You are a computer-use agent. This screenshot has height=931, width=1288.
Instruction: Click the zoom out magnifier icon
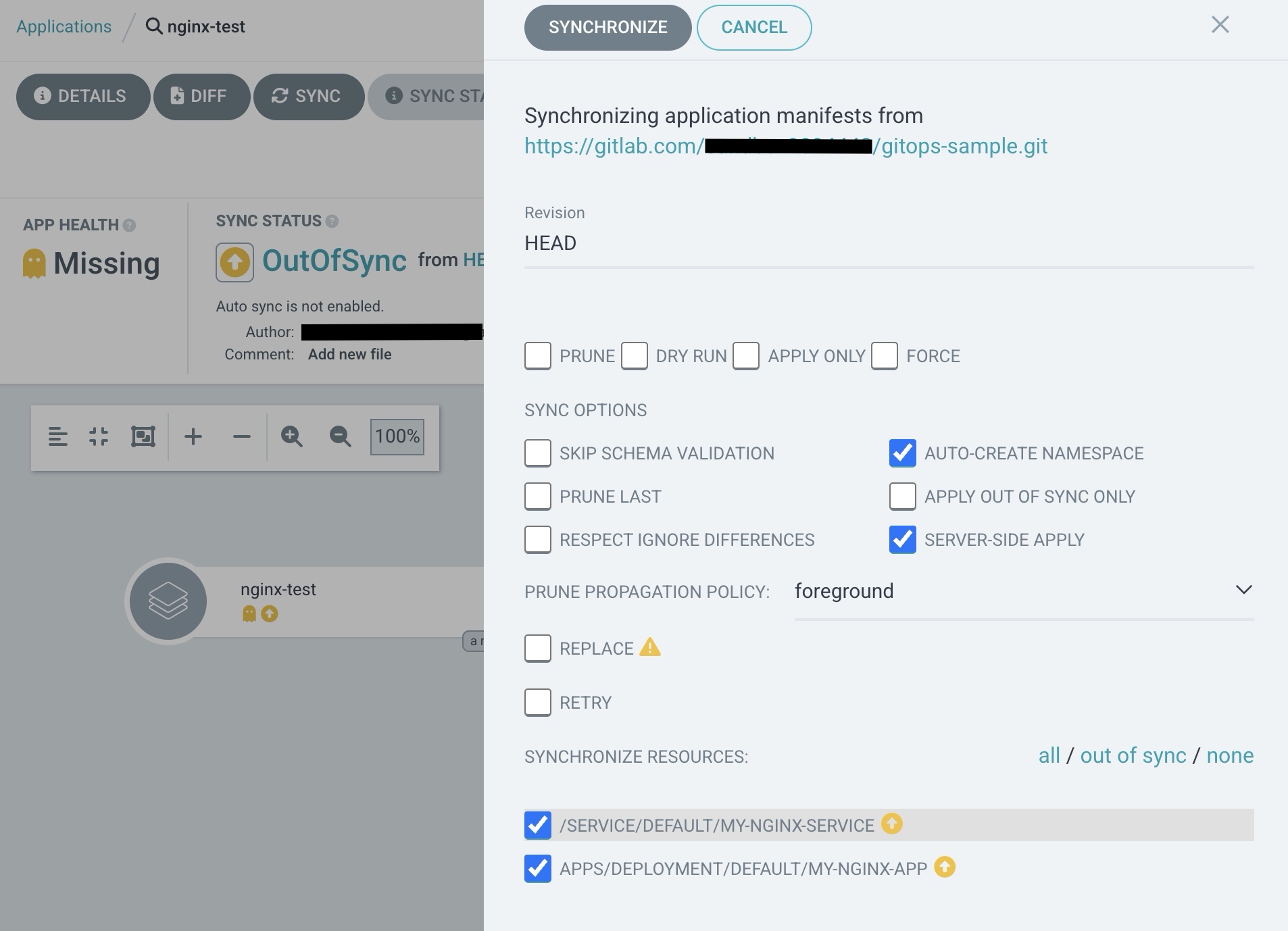pos(340,436)
